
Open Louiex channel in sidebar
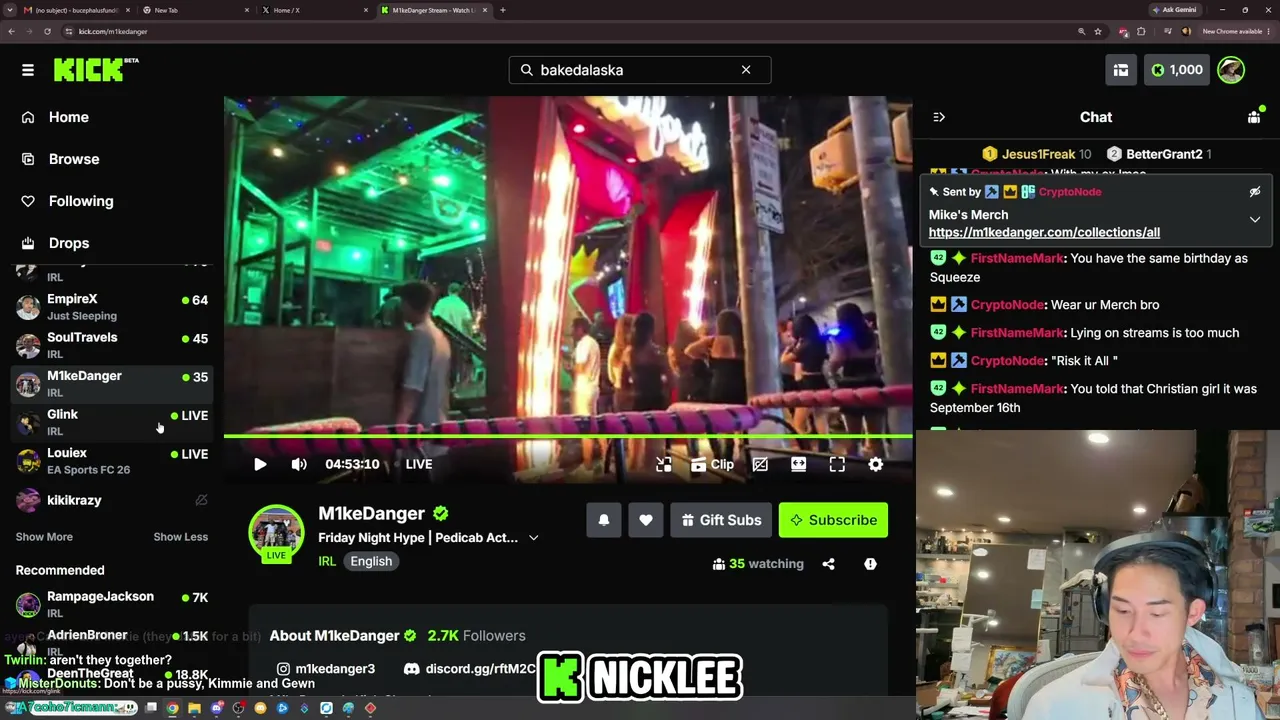point(112,460)
